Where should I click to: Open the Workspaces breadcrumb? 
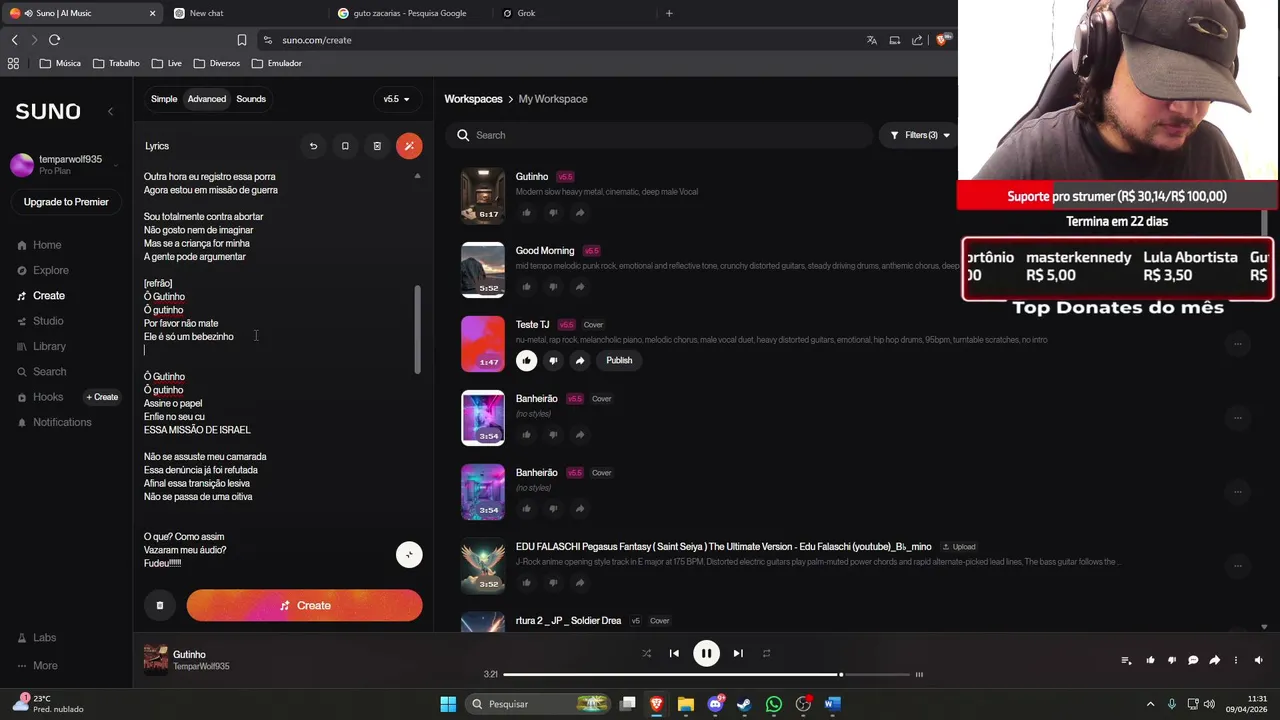click(x=473, y=99)
